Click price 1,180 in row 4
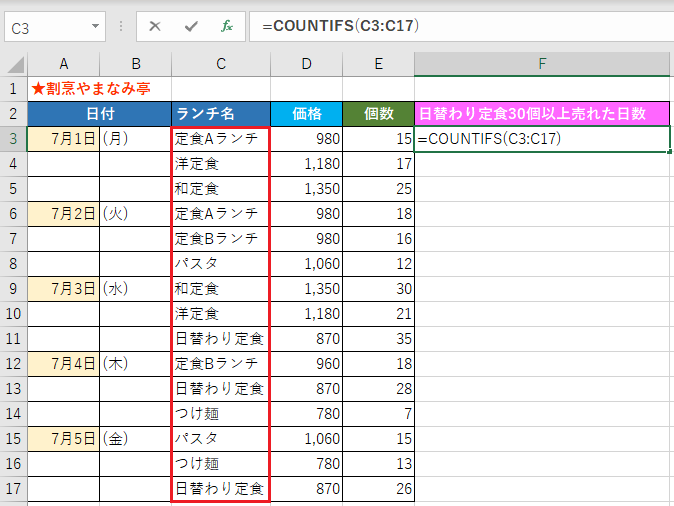The width and height of the screenshot is (674, 506). tap(306, 164)
